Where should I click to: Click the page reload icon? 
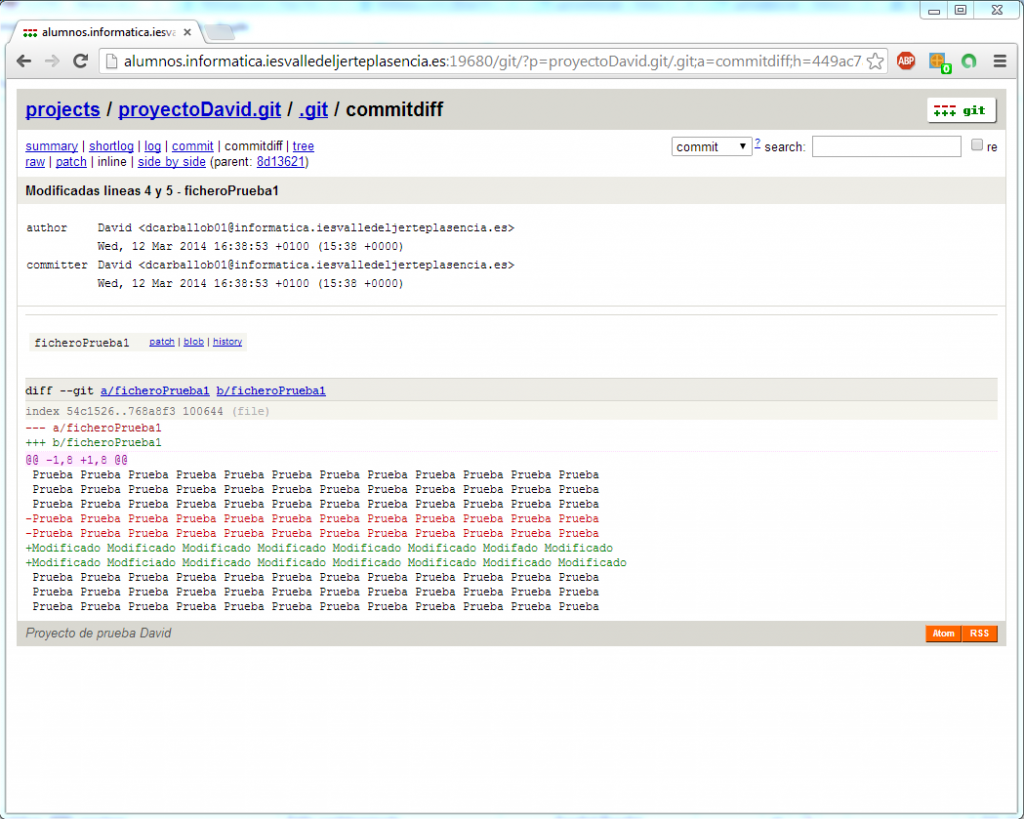pos(82,61)
